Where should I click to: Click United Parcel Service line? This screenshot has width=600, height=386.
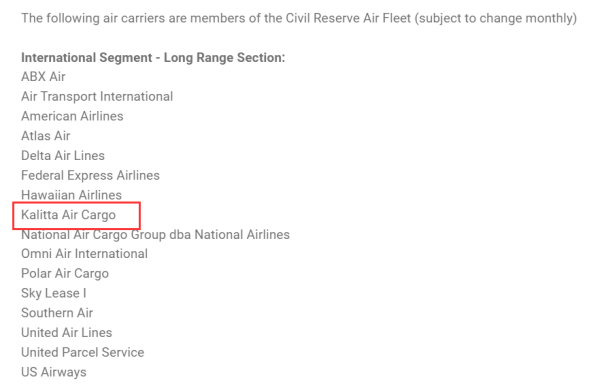click(83, 352)
